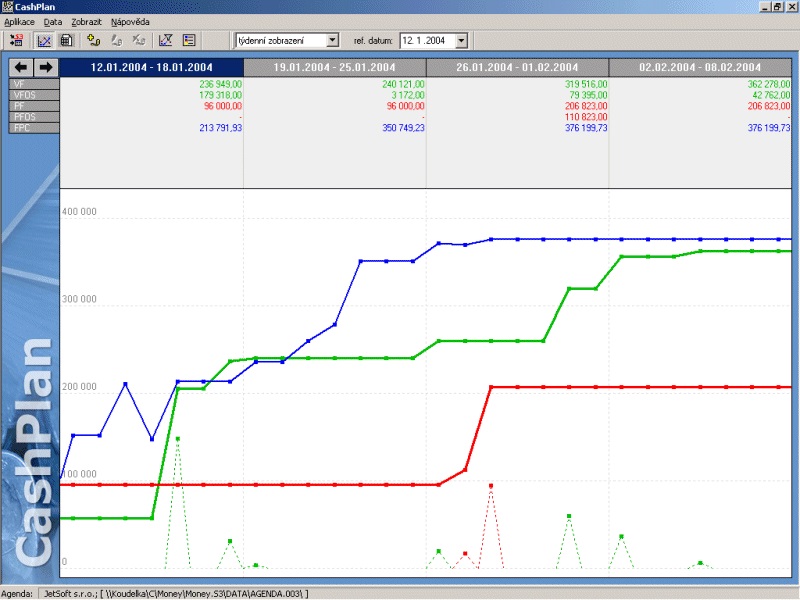This screenshot has width=800, height=600.
Task: Click the FPC row button
Action: pyautogui.click(x=34, y=128)
